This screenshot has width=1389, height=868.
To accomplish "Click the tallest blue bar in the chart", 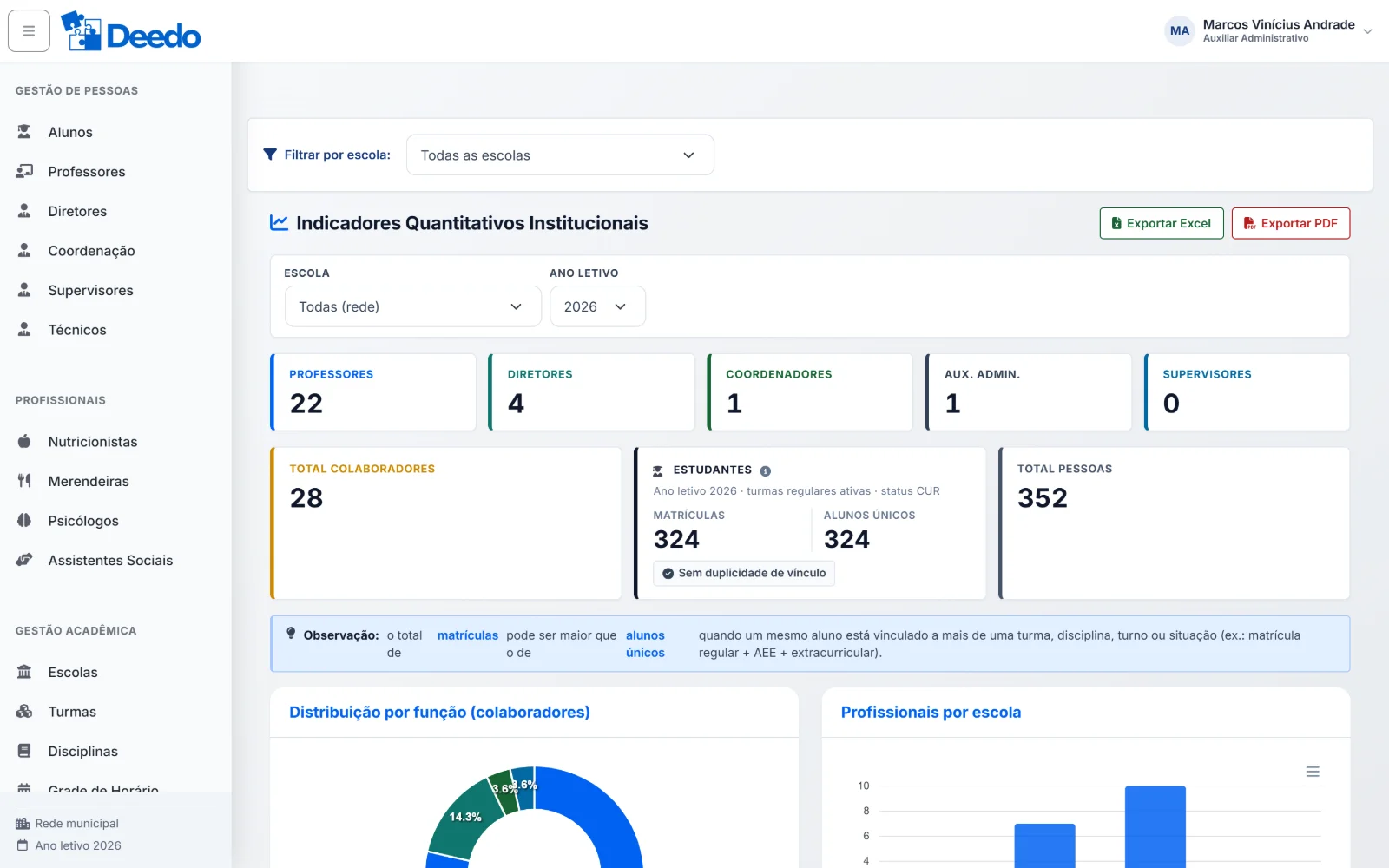I will (1155, 827).
